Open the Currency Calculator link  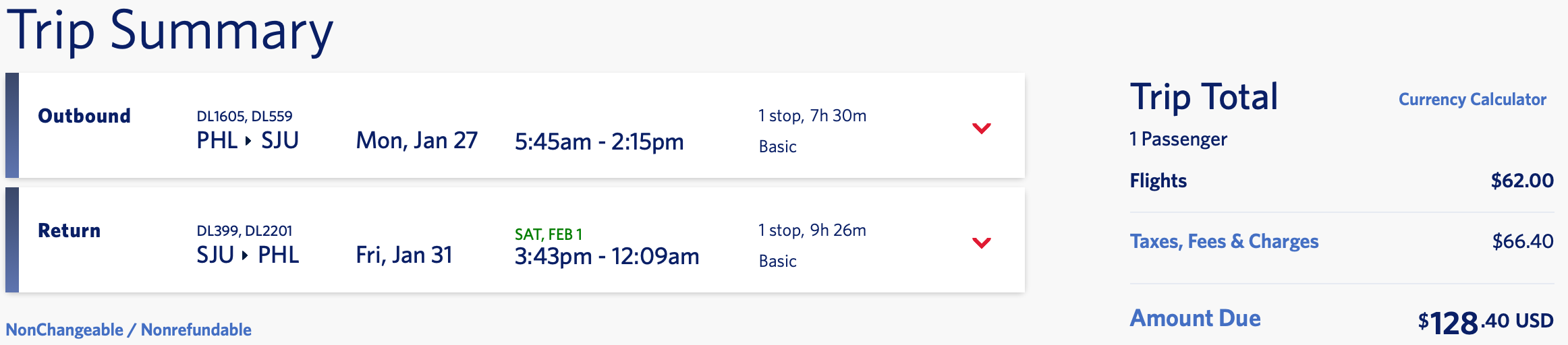pos(1472,100)
